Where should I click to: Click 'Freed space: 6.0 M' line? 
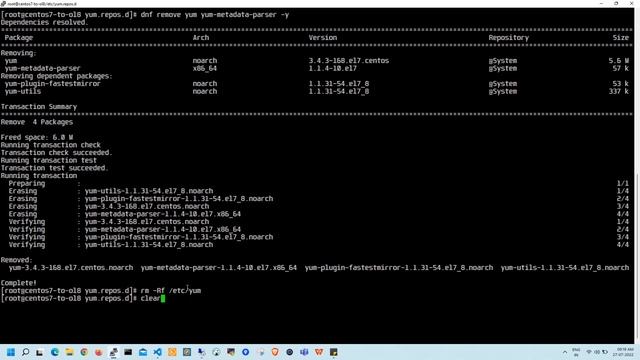point(37,138)
